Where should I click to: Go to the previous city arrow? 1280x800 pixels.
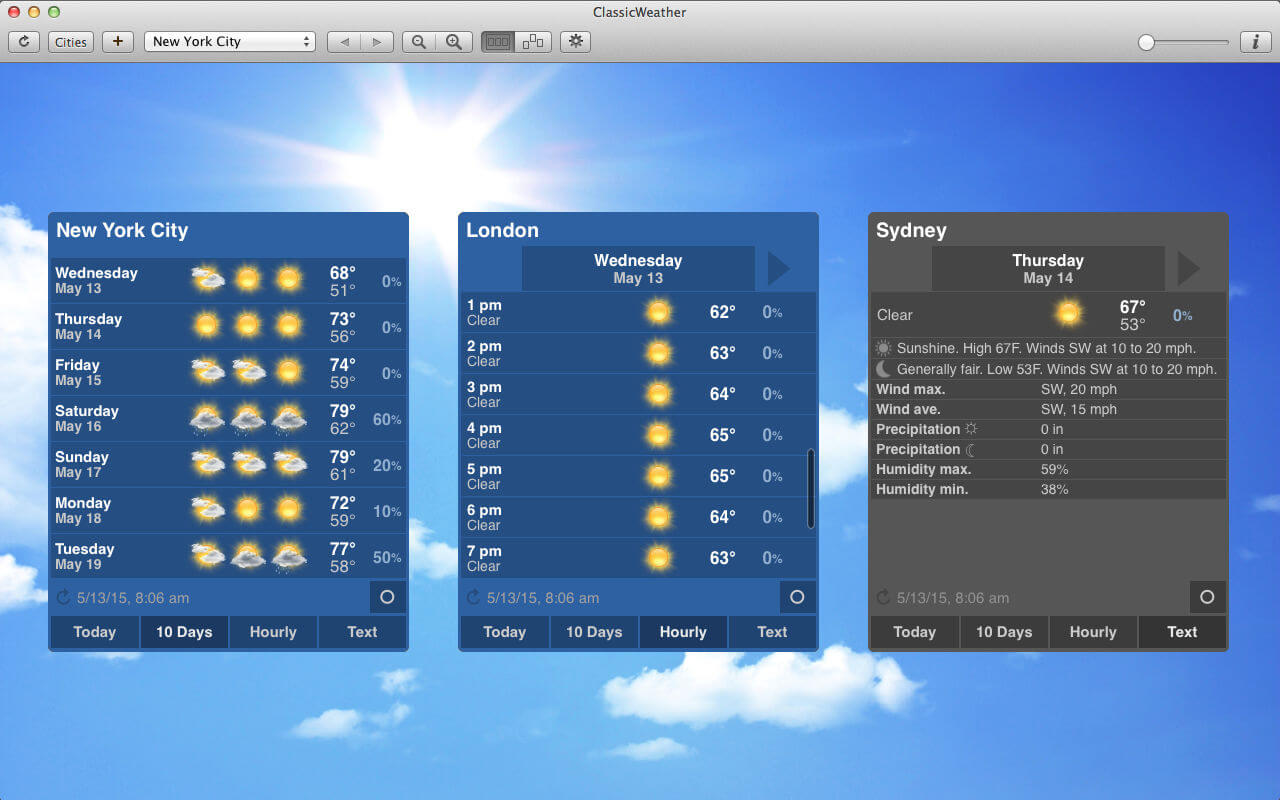[344, 42]
